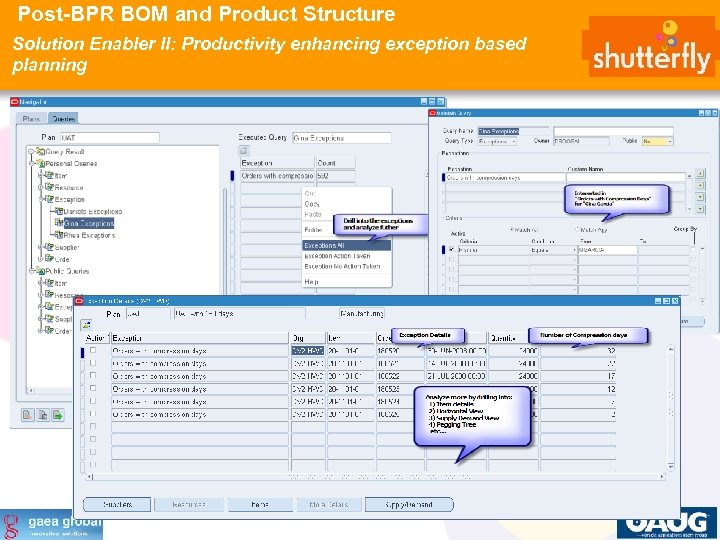Choose Copy in context menu
The width and height of the screenshot is (720, 540).
347,203
